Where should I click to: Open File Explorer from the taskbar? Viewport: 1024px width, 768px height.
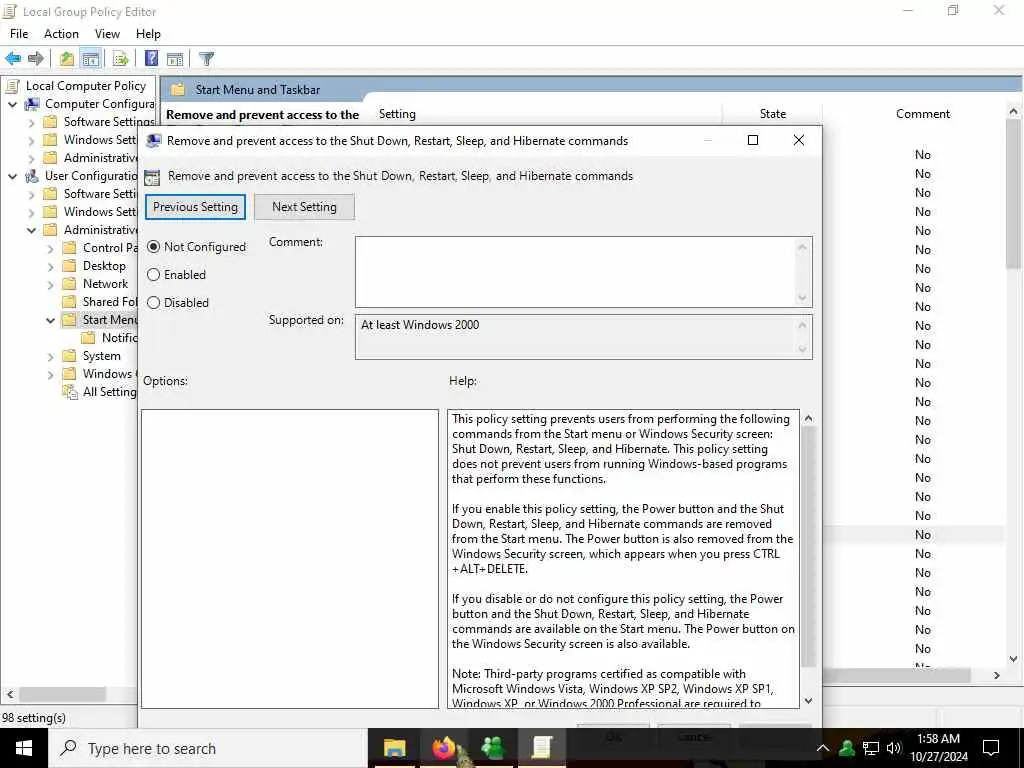(394, 748)
